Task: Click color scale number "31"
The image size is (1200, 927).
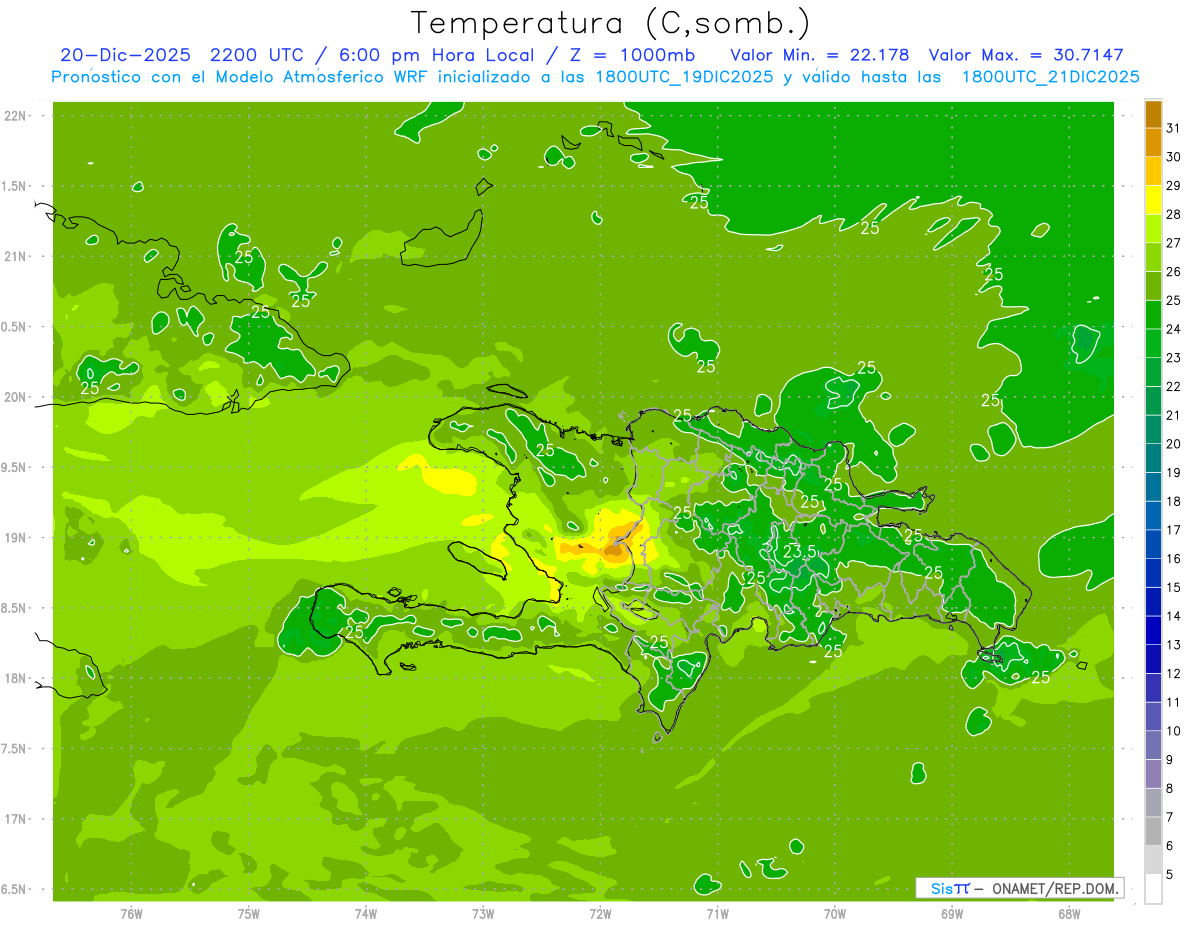Action: pyautogui.click(x=1173, y=128)
